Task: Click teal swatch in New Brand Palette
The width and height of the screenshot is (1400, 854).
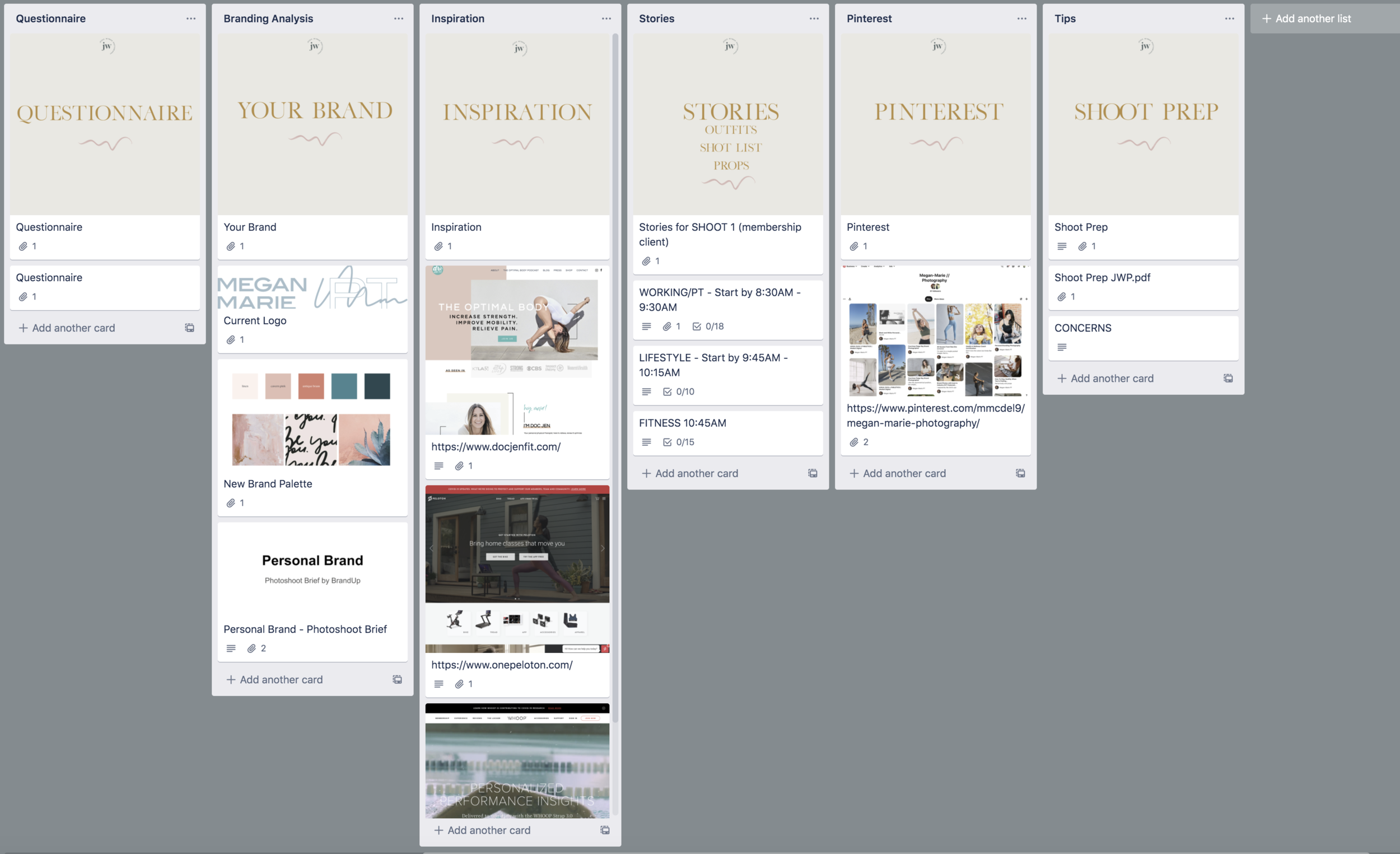Action: (x=344, y=386)
